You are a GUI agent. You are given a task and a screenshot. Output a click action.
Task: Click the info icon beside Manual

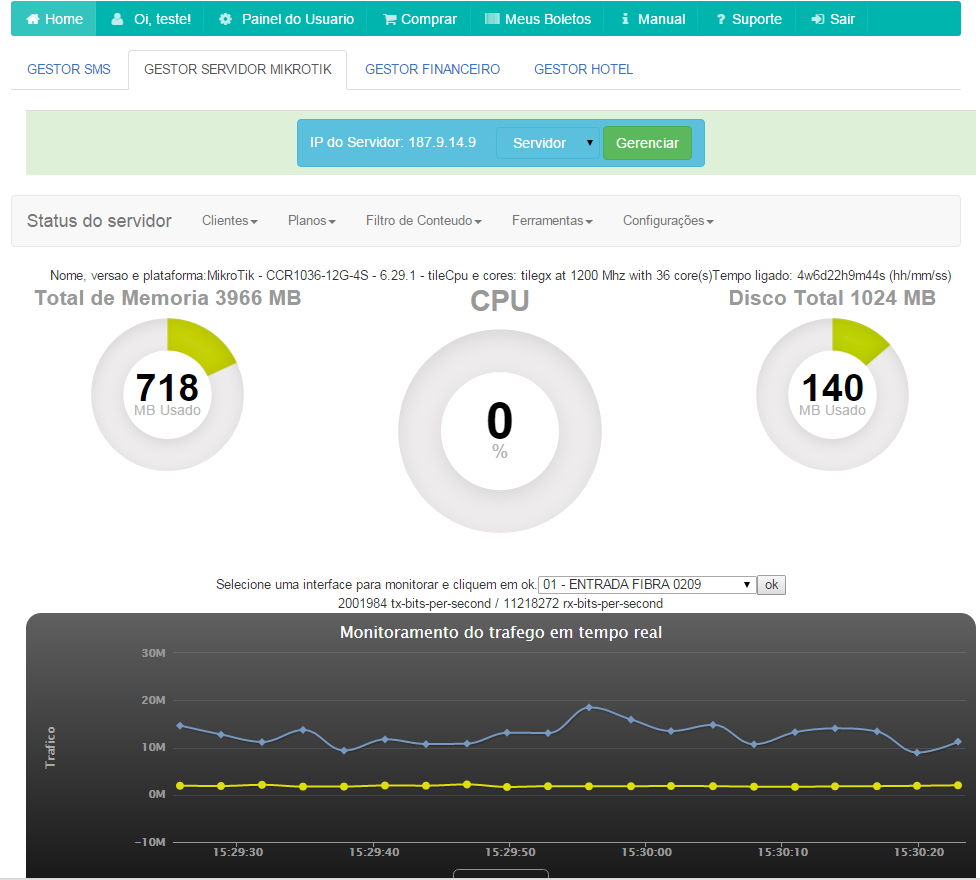pyautogui.click(x=625, y=19)
